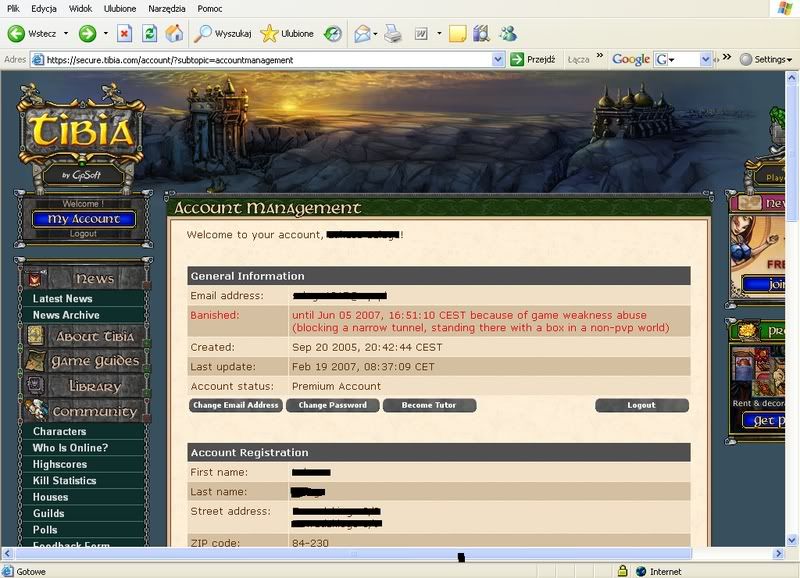Click the Community characters icon

pyautogui.click(x=37, y=410)
